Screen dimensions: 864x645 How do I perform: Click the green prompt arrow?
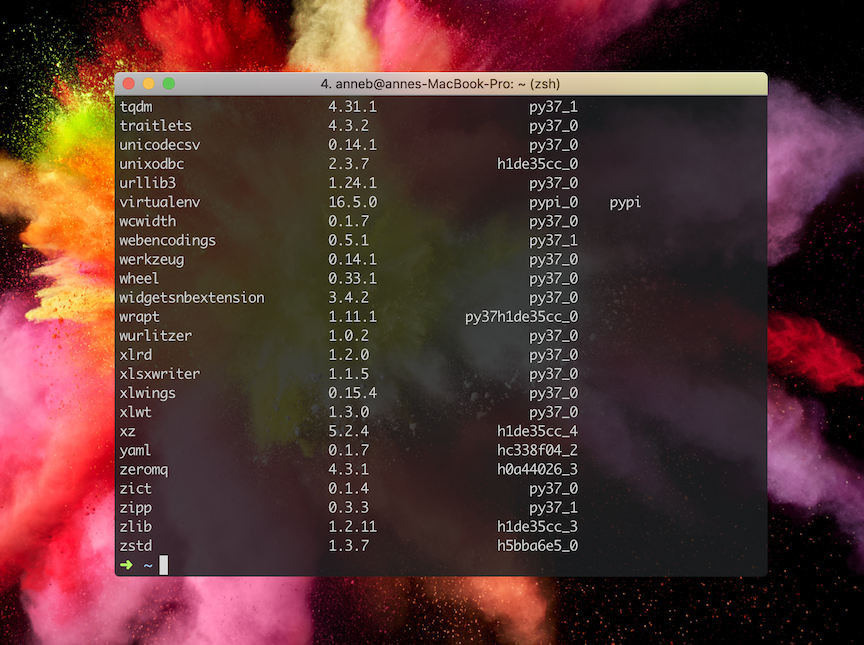coord(126,566)
